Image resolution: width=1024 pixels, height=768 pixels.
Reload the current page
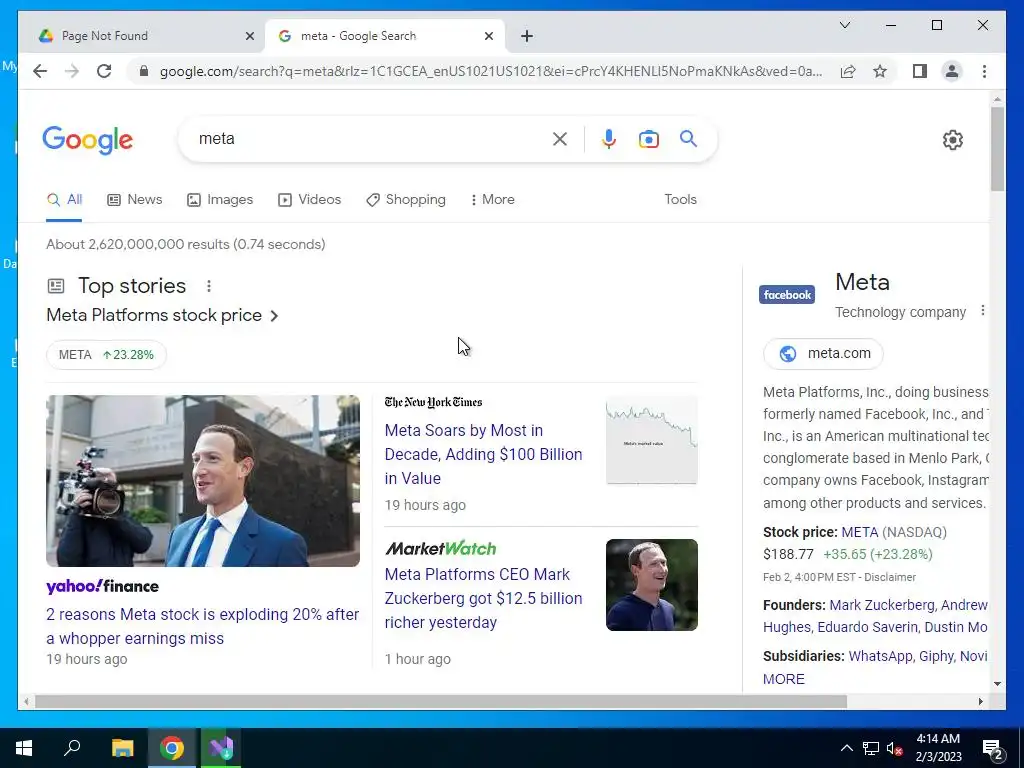[104, 71]
